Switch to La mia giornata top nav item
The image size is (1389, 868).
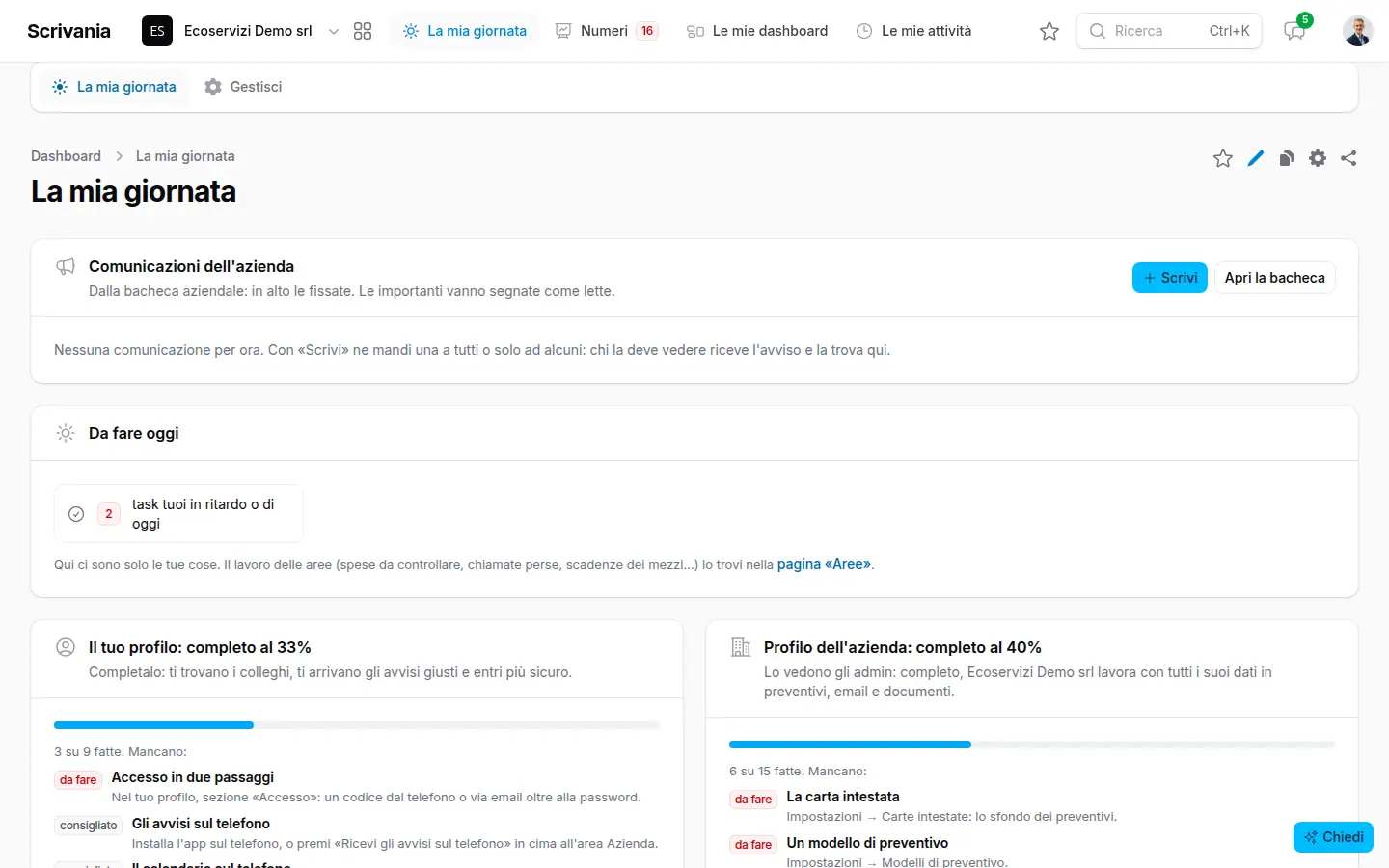[x=465, y=31]
